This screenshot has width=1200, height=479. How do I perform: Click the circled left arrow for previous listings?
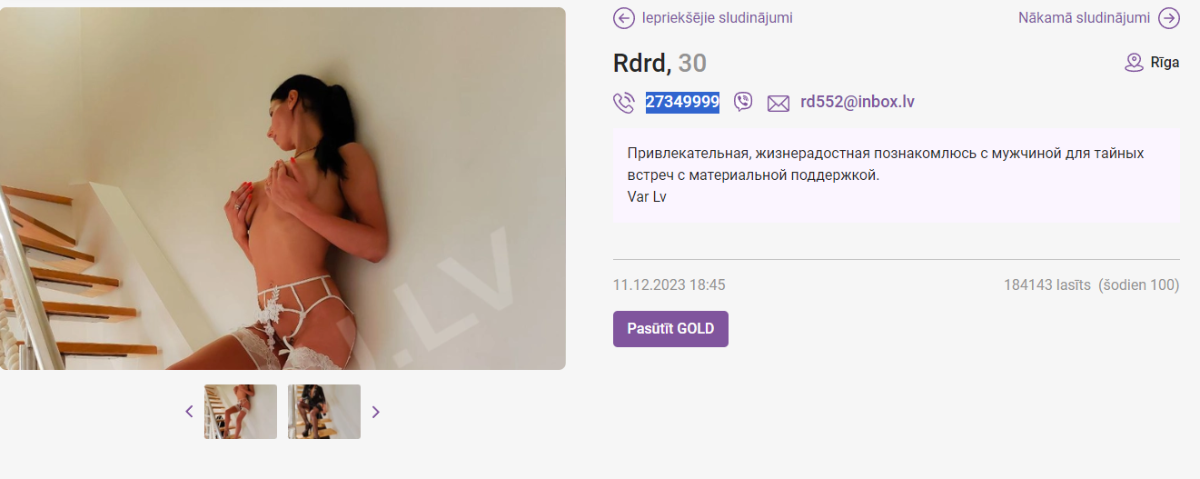point(624,17)
